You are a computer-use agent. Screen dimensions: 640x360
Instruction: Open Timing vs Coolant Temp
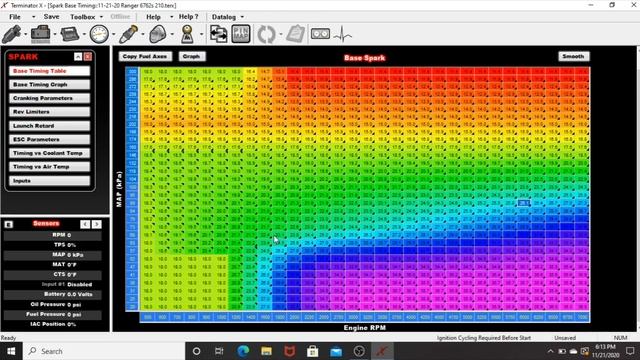coord(49,153)
